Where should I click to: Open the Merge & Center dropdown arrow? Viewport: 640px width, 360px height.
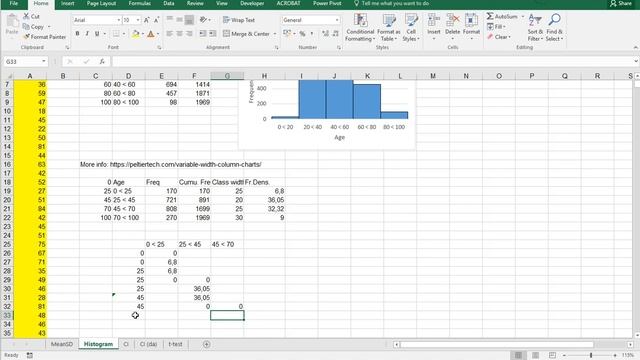pos(275,34)
